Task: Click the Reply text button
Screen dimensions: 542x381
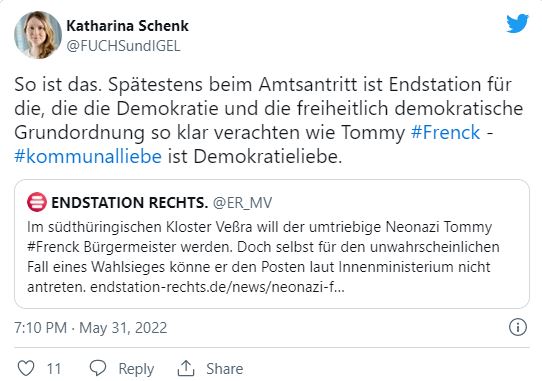Action: click(x=136, y=369)
